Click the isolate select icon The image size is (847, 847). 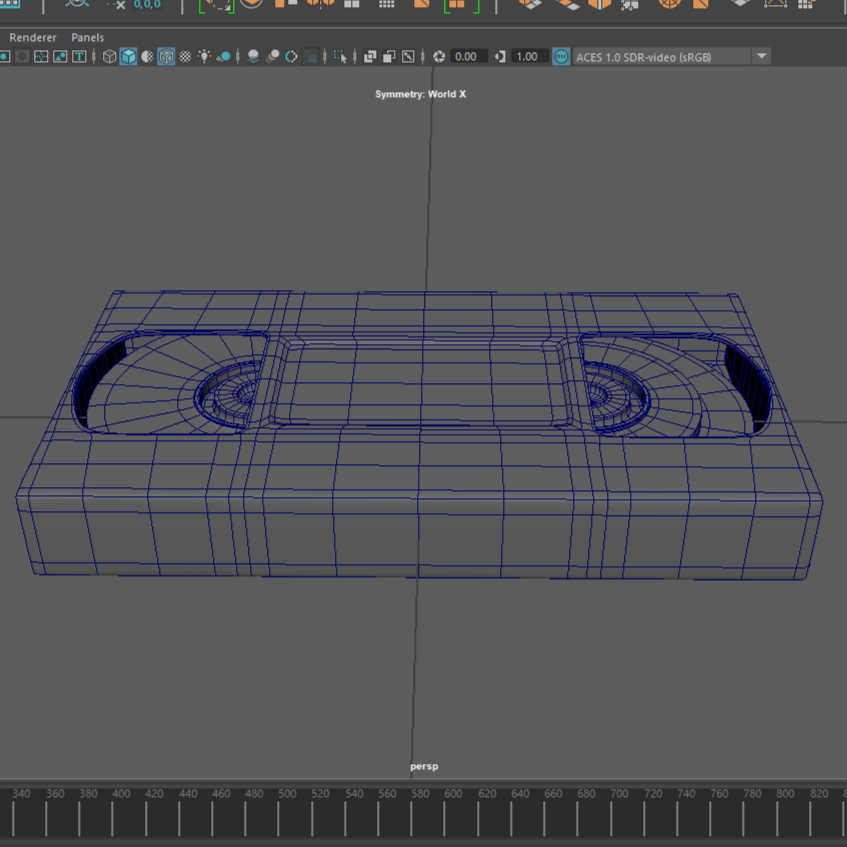click(340, 57)
